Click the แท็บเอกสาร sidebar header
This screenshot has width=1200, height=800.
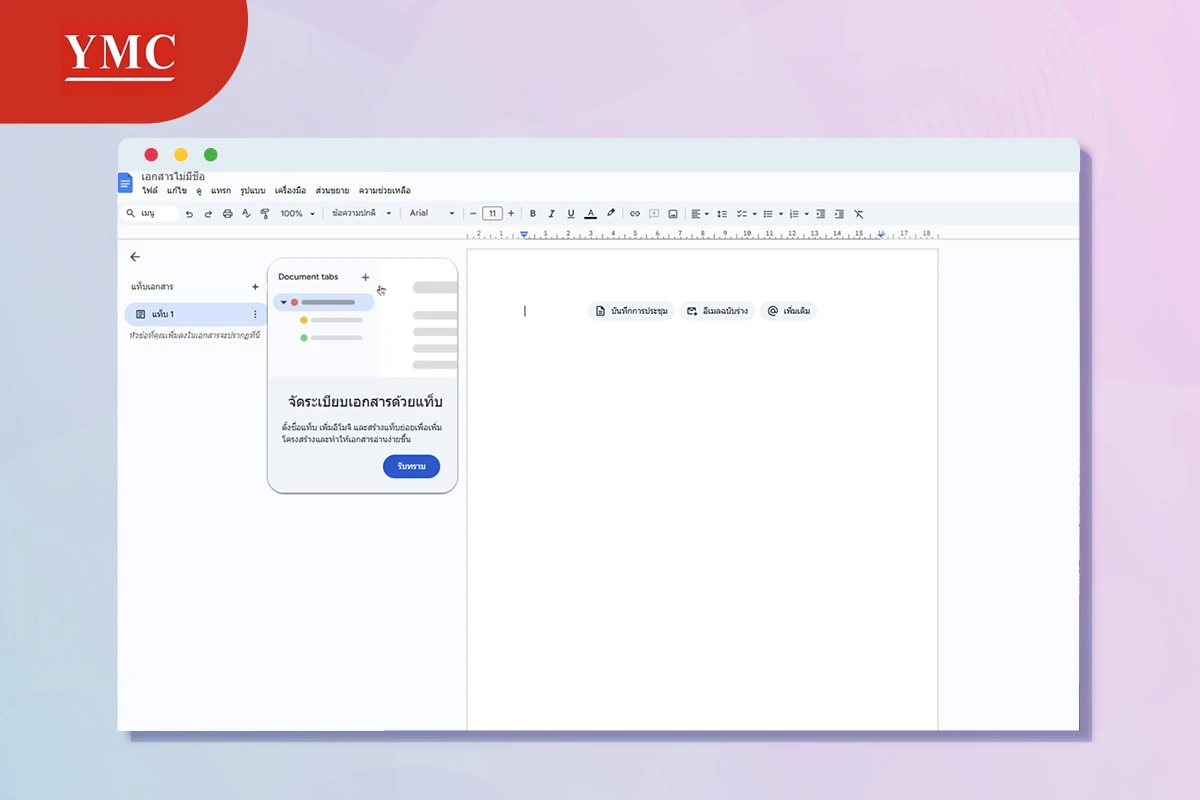pos(152,287)
